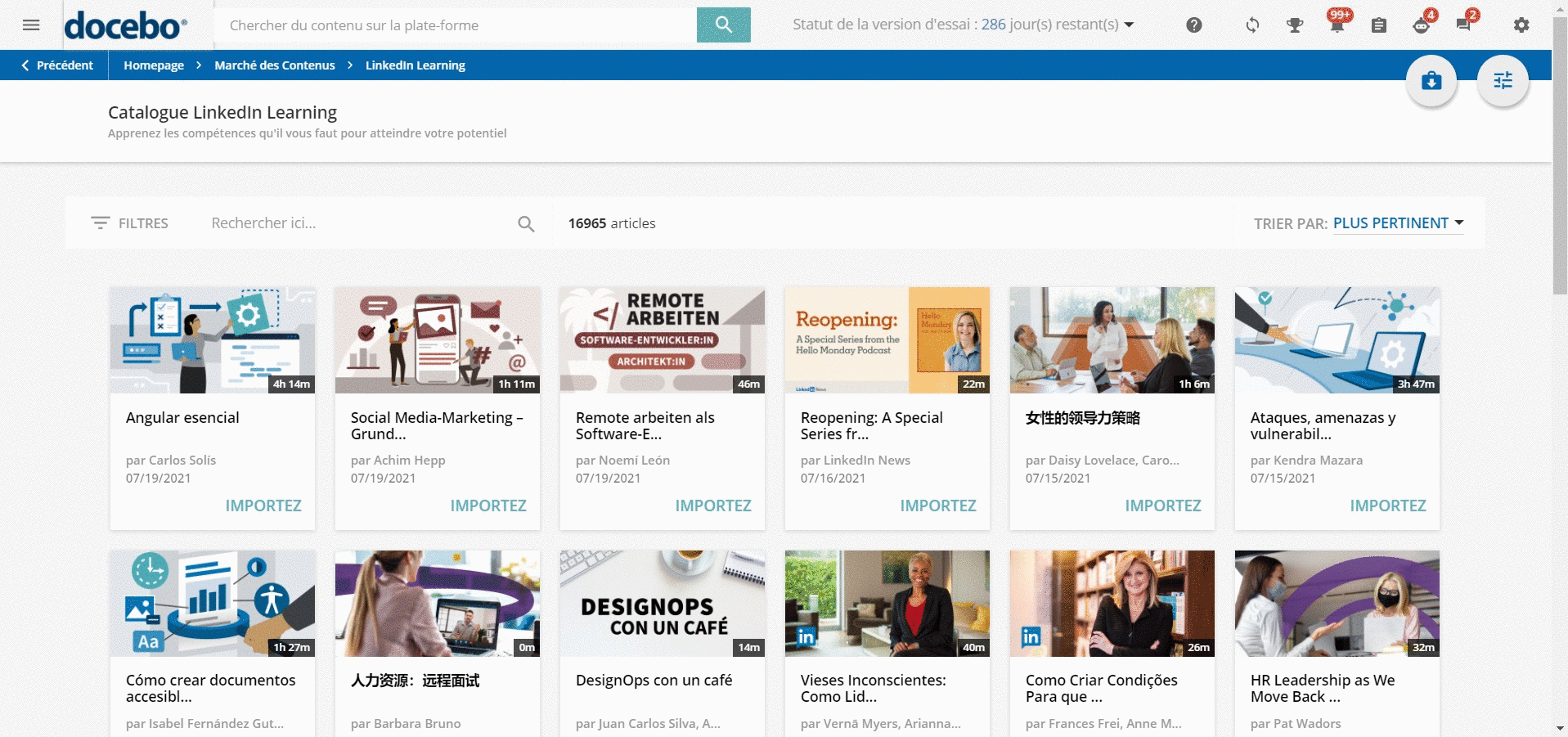Import Ataques, amenazas y vulnerabil course
This screenshot has height=737, width=1568.
1388,506
